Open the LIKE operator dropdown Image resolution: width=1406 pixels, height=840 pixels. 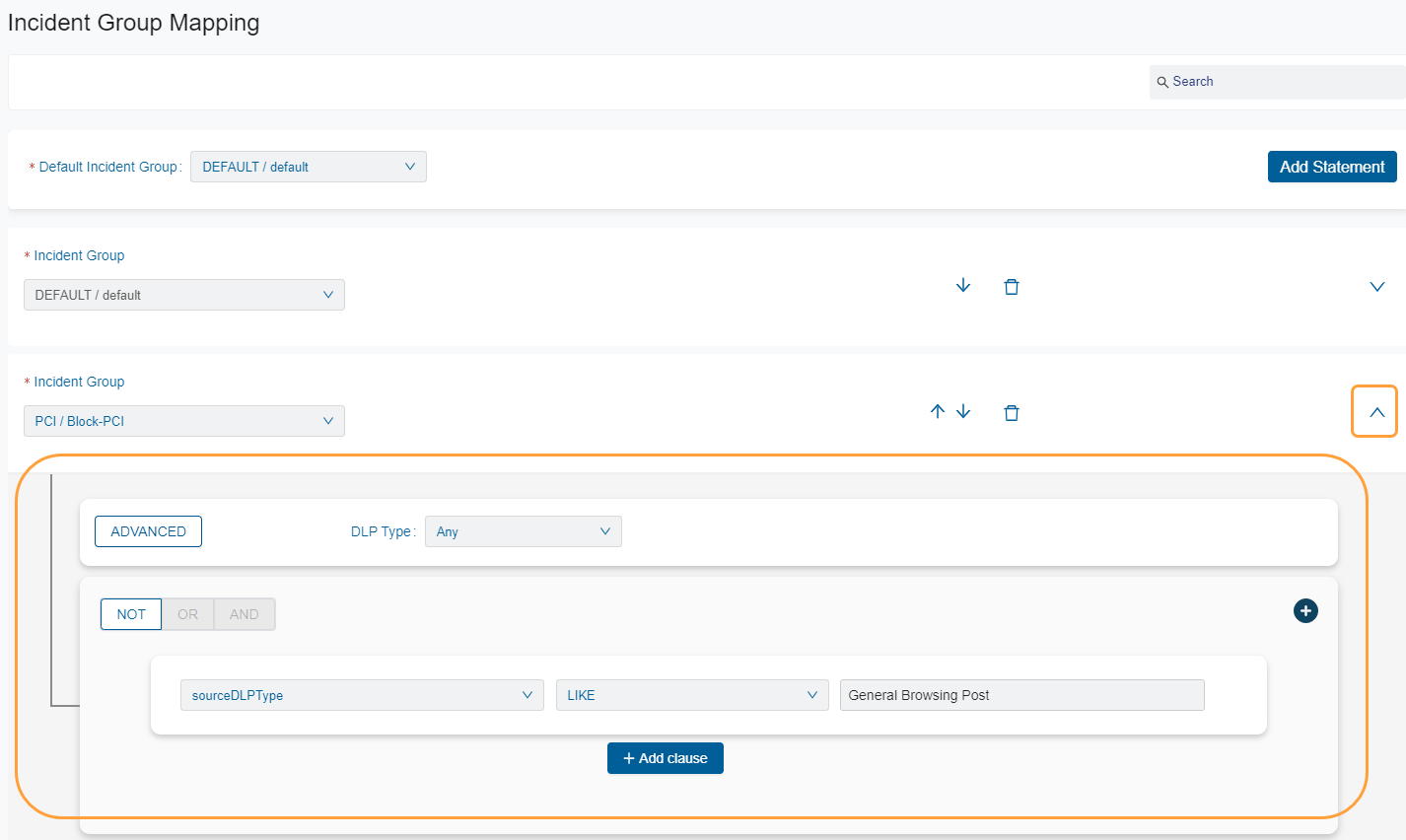click(x=691, y=695)
